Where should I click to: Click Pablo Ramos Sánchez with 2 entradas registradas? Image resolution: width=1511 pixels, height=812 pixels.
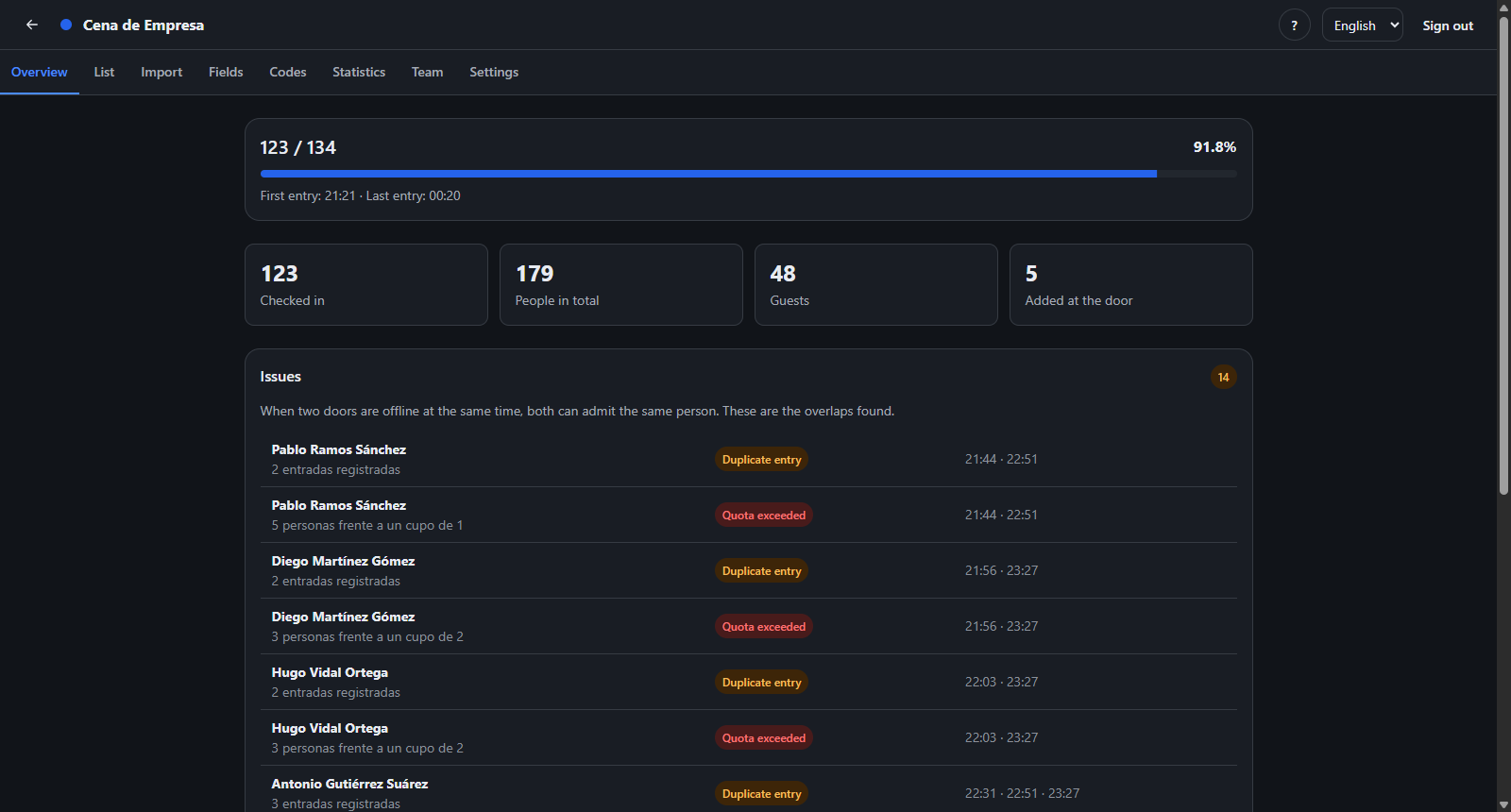click(748, 459)
